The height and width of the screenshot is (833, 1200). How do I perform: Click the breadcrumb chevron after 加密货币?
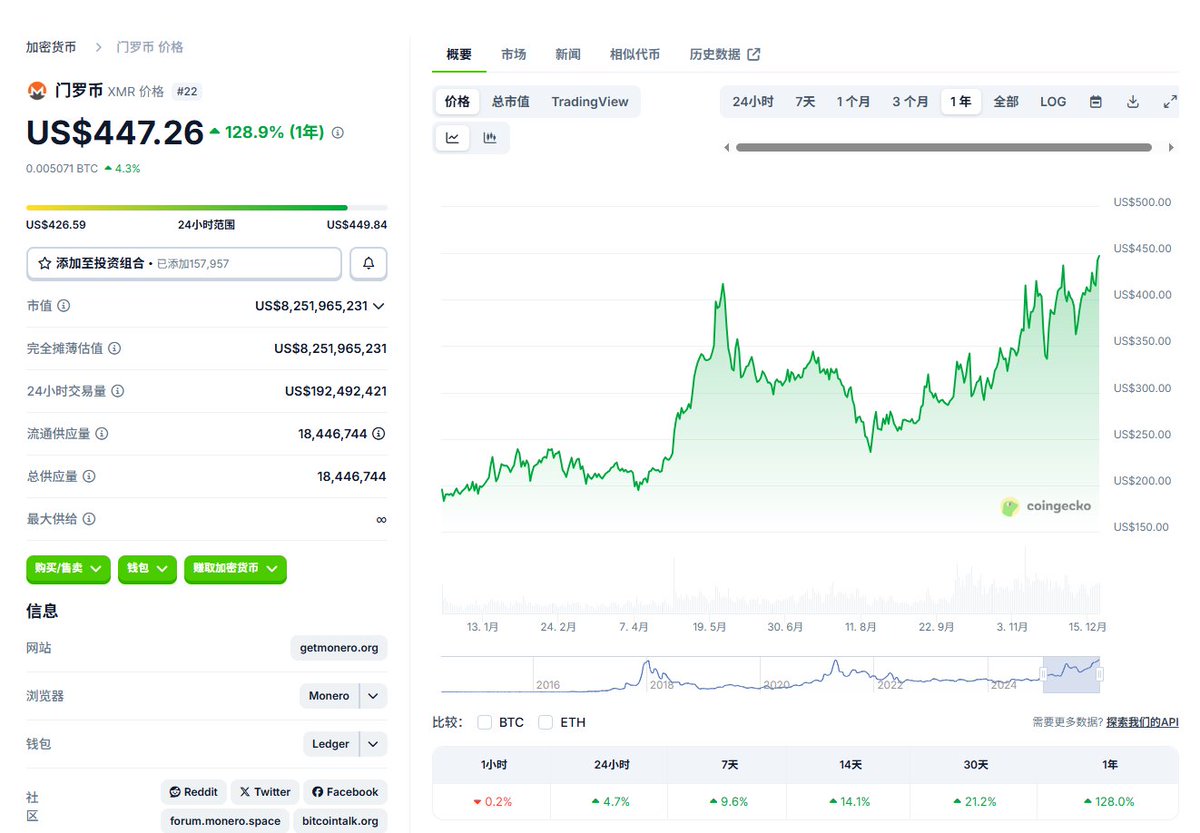point(99,47)
